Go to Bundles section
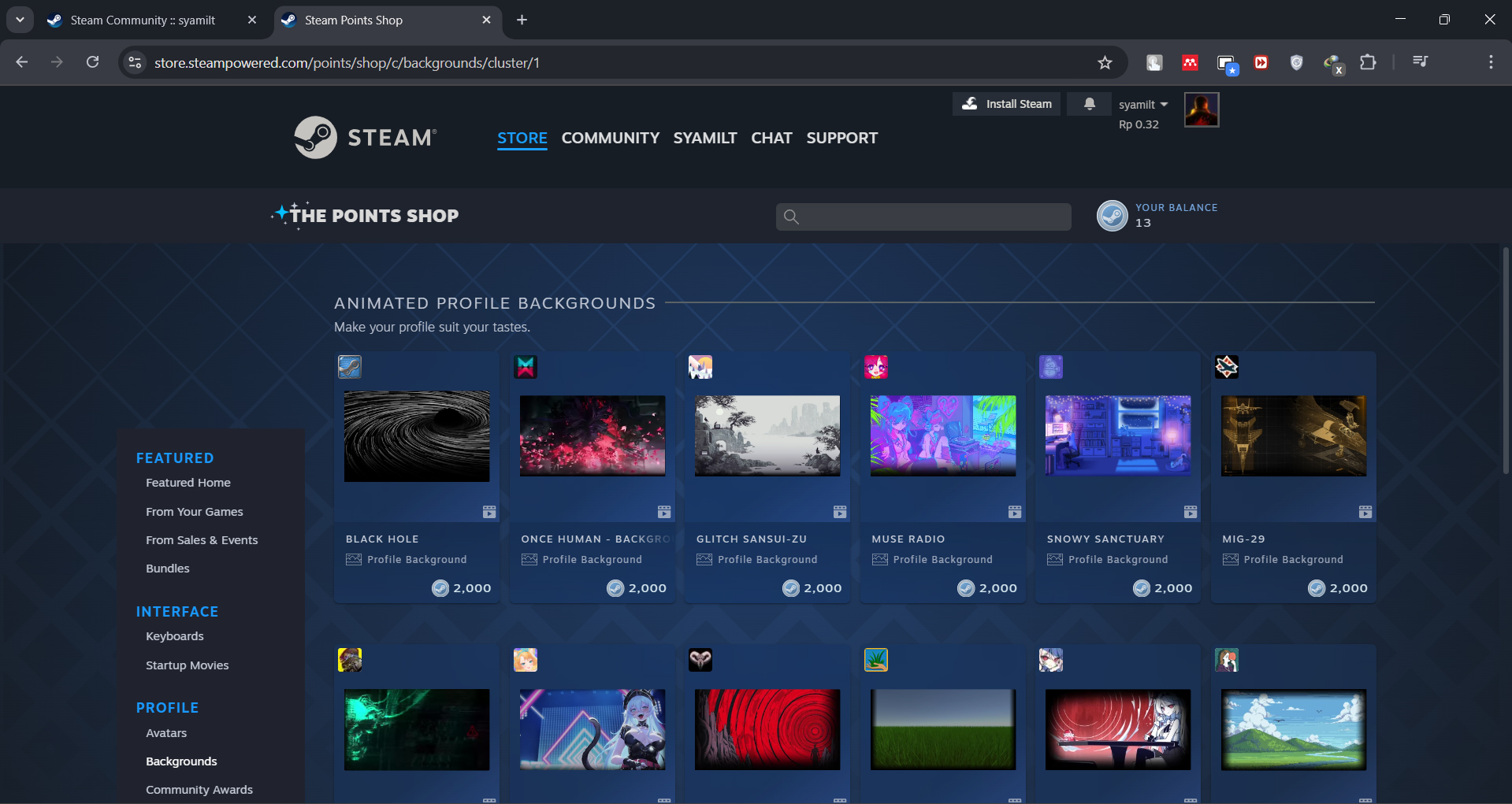1512x804 pixels. tap(168, 569)
